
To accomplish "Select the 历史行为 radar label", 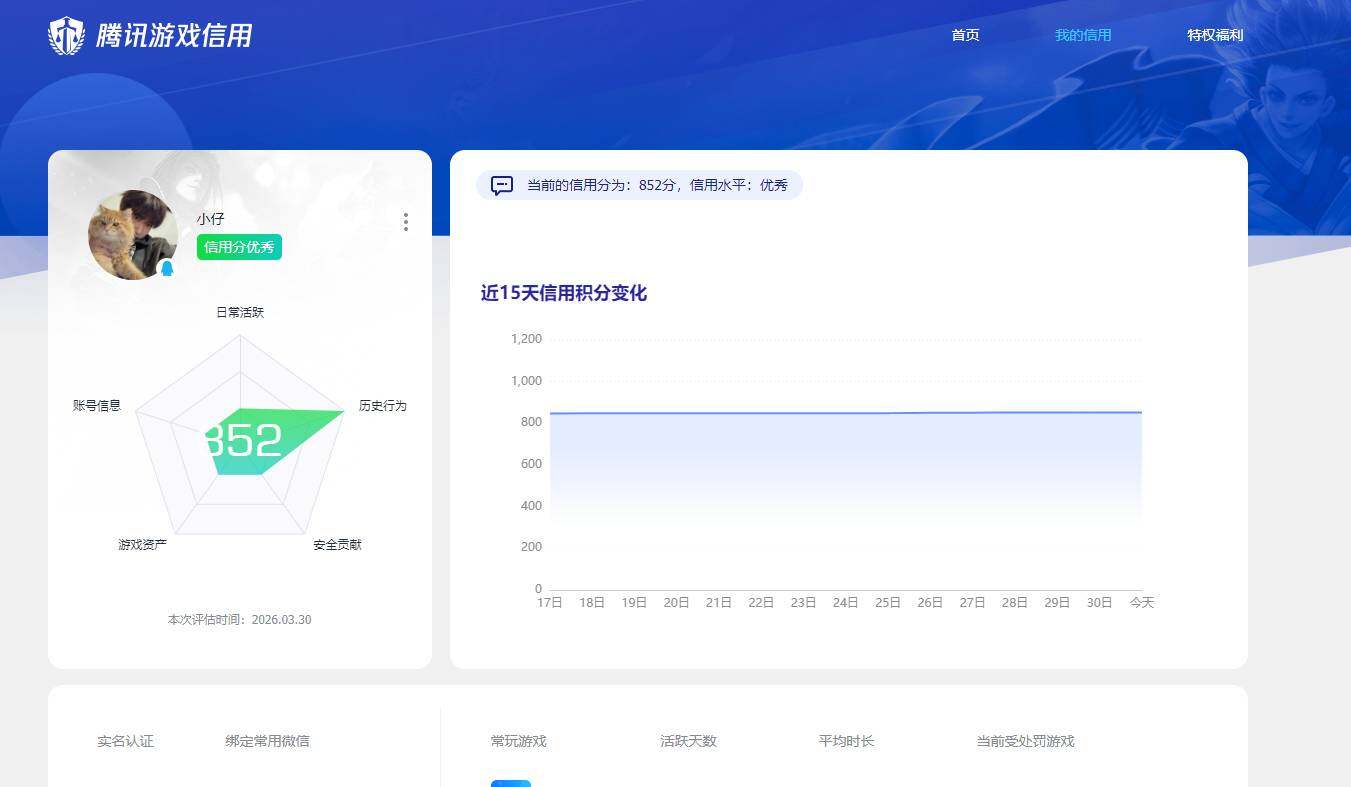I will coord(383,406).
